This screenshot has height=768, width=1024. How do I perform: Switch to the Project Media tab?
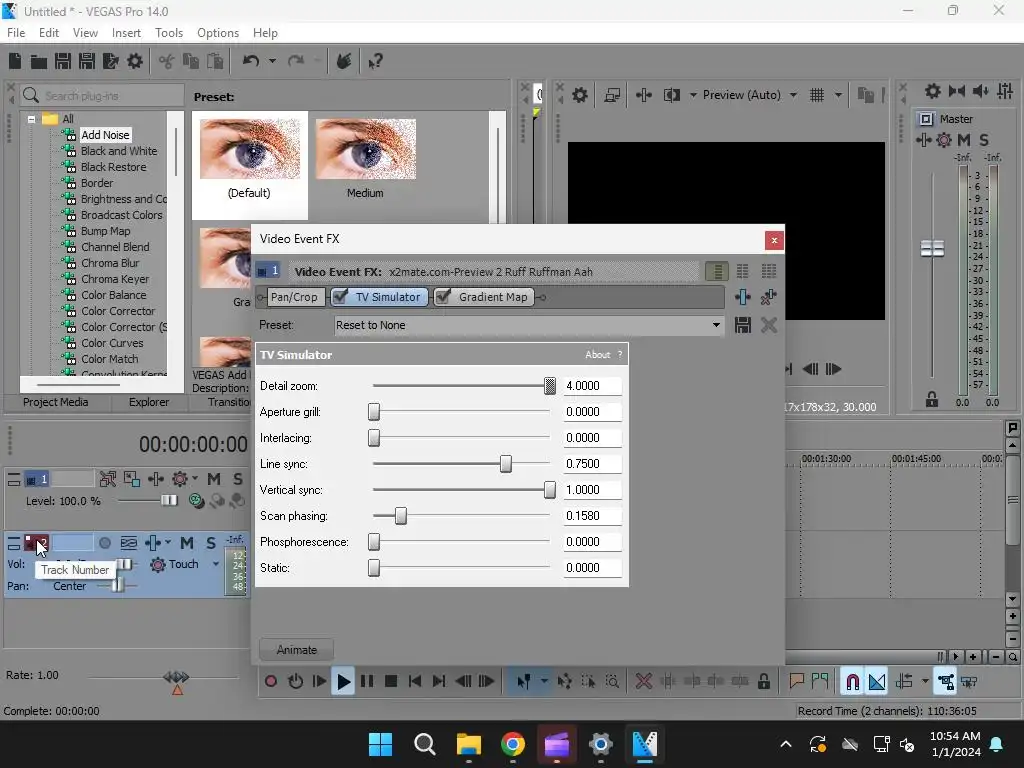[x=56, y=402]
